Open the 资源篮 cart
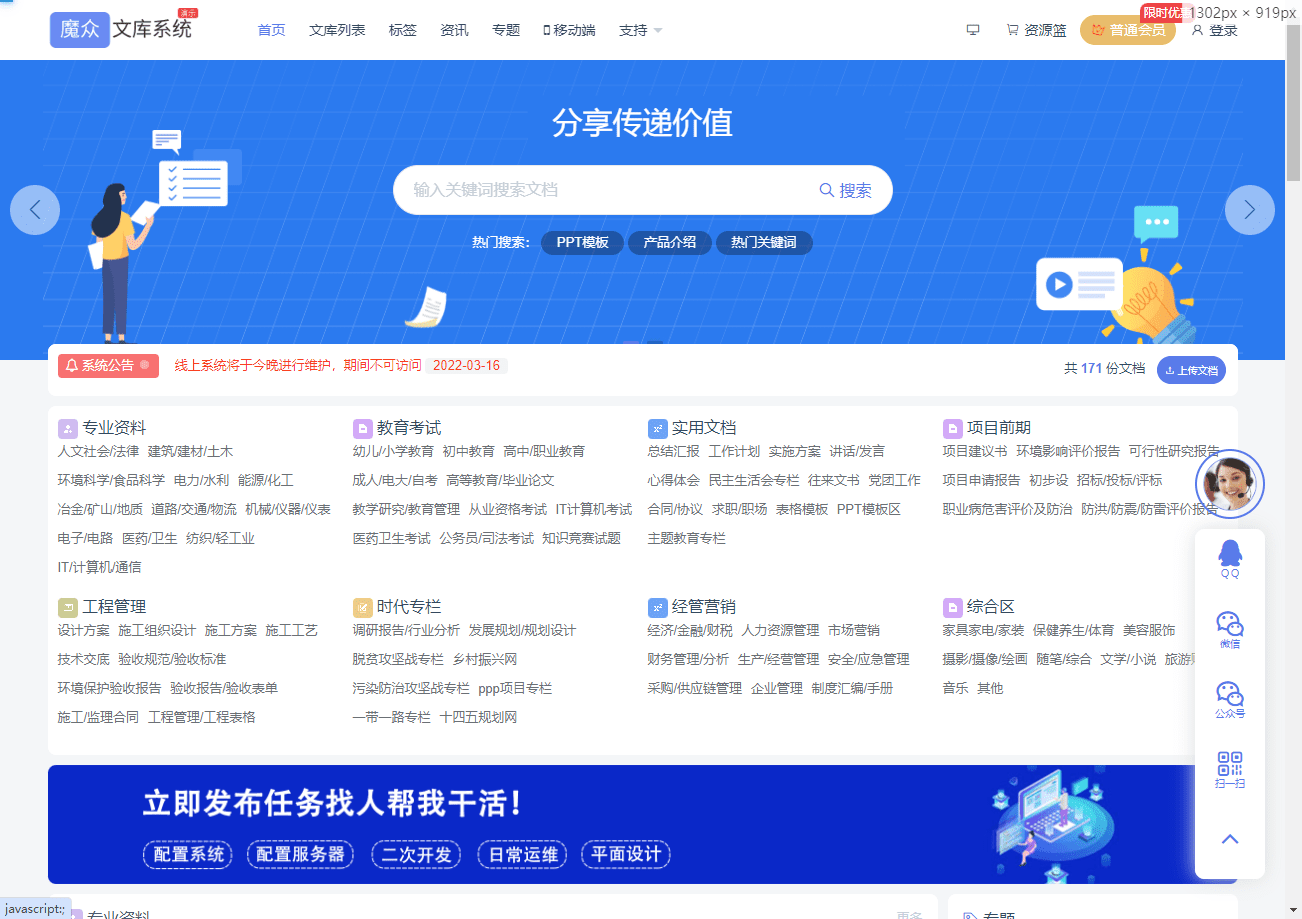The width and height of the screenshot is (1302, 919). (1036, 30)
